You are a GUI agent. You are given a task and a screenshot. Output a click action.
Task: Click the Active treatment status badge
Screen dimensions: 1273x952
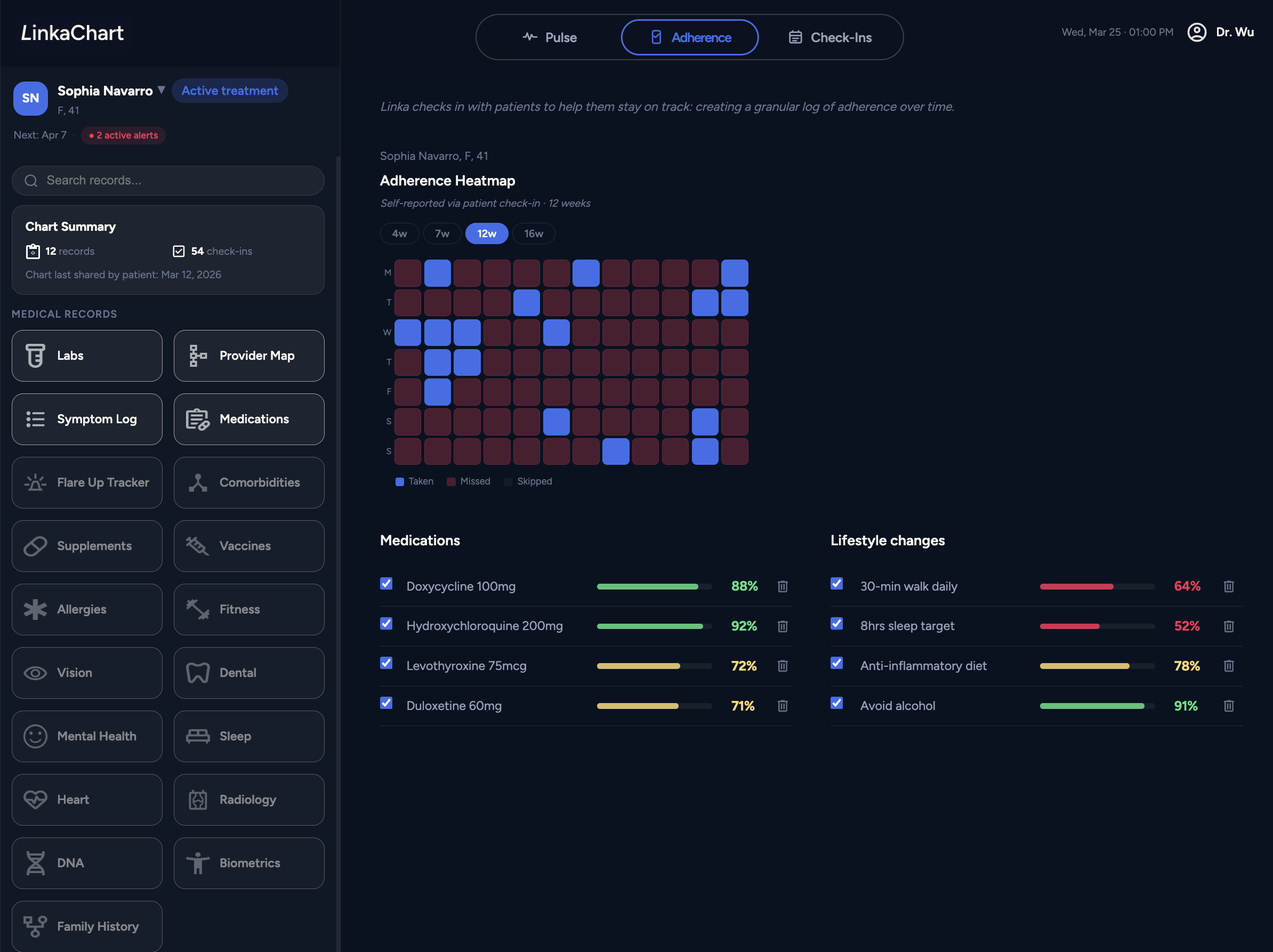tap(230, 91)
